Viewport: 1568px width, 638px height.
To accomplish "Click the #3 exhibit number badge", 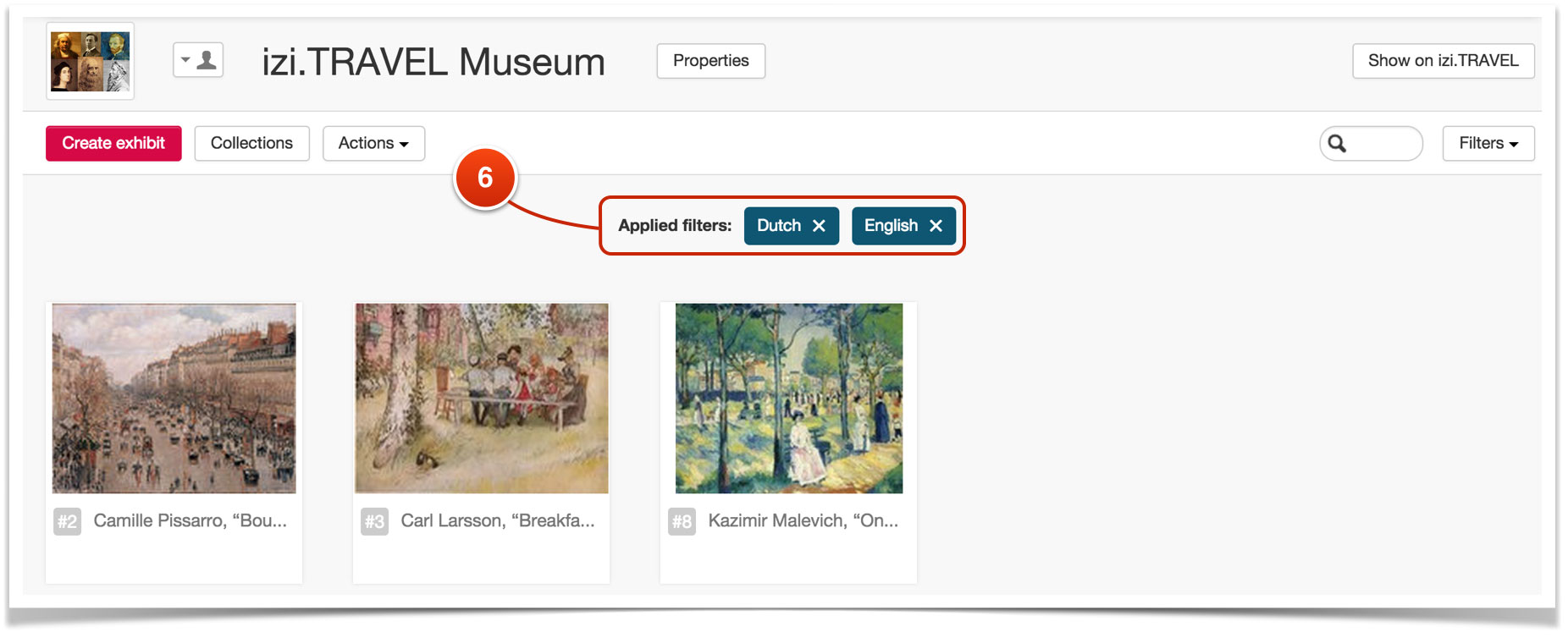I will click(375, 521).
